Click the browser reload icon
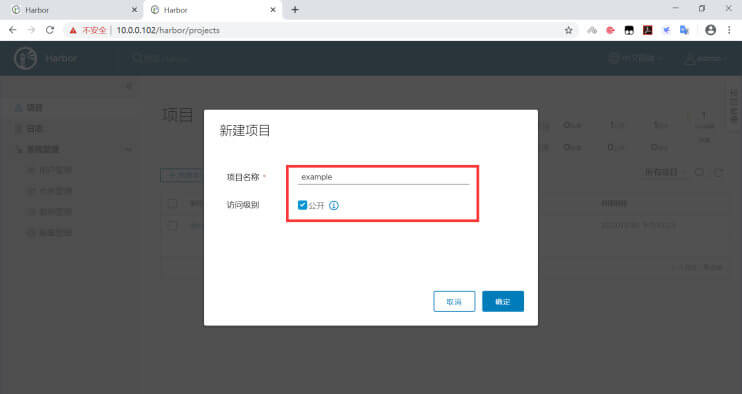742x394 pixels. point(50,30)
